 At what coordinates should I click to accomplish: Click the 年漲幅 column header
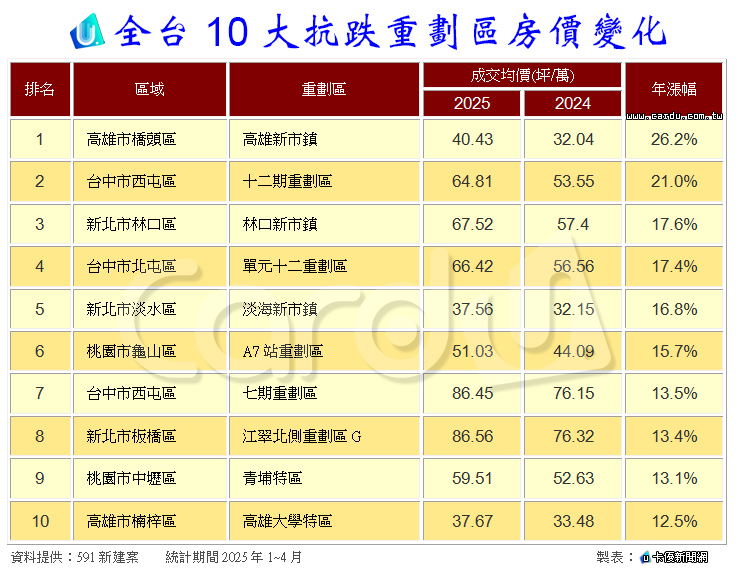pos(674,87)
